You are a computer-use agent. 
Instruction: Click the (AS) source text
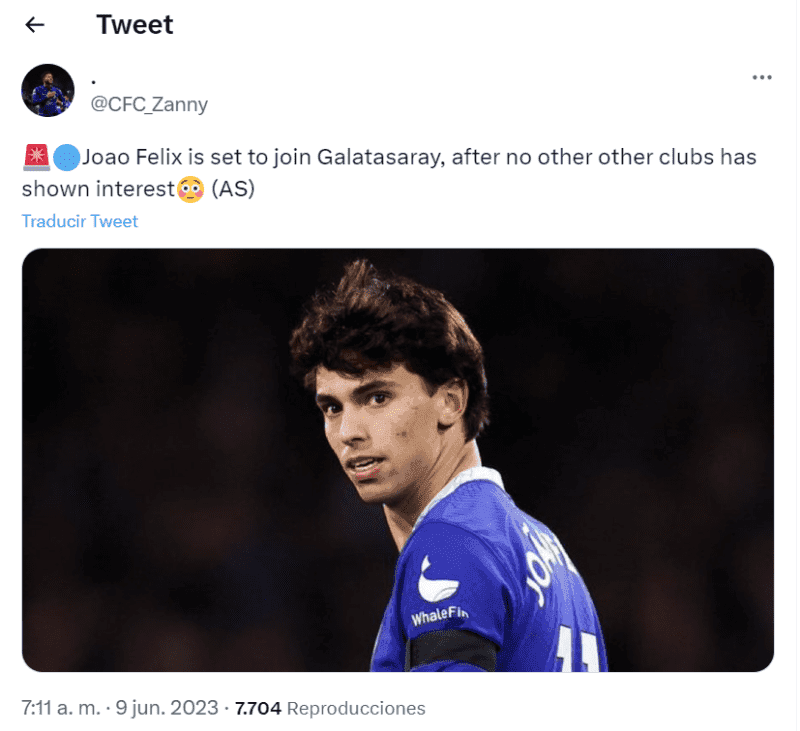232,188
